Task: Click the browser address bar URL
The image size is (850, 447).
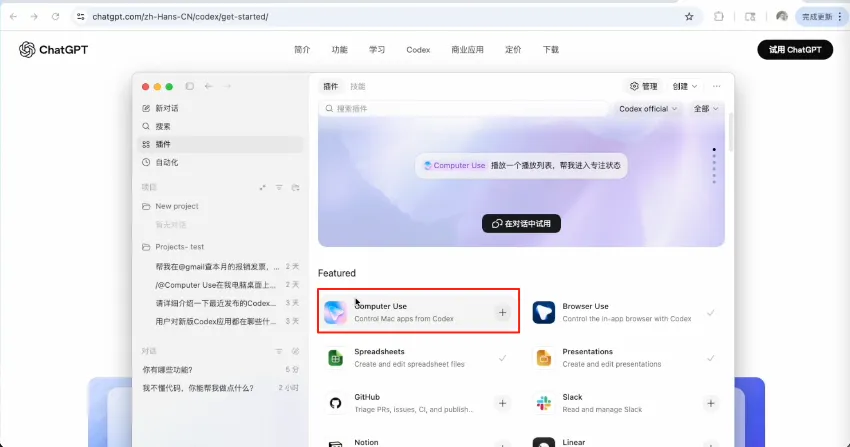Action: pyautogui.click(x=181, y=17)
